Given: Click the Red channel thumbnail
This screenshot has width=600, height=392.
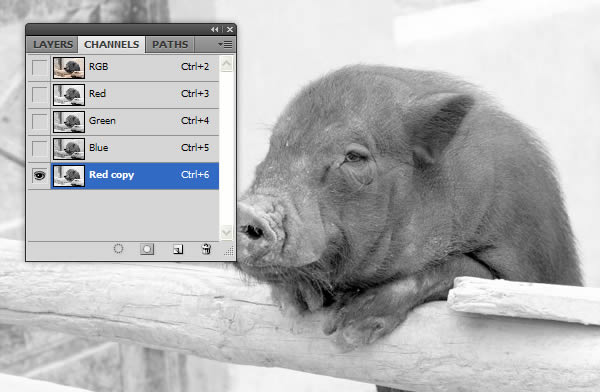Looking at the screenshot, I should [x=69, y=95].
